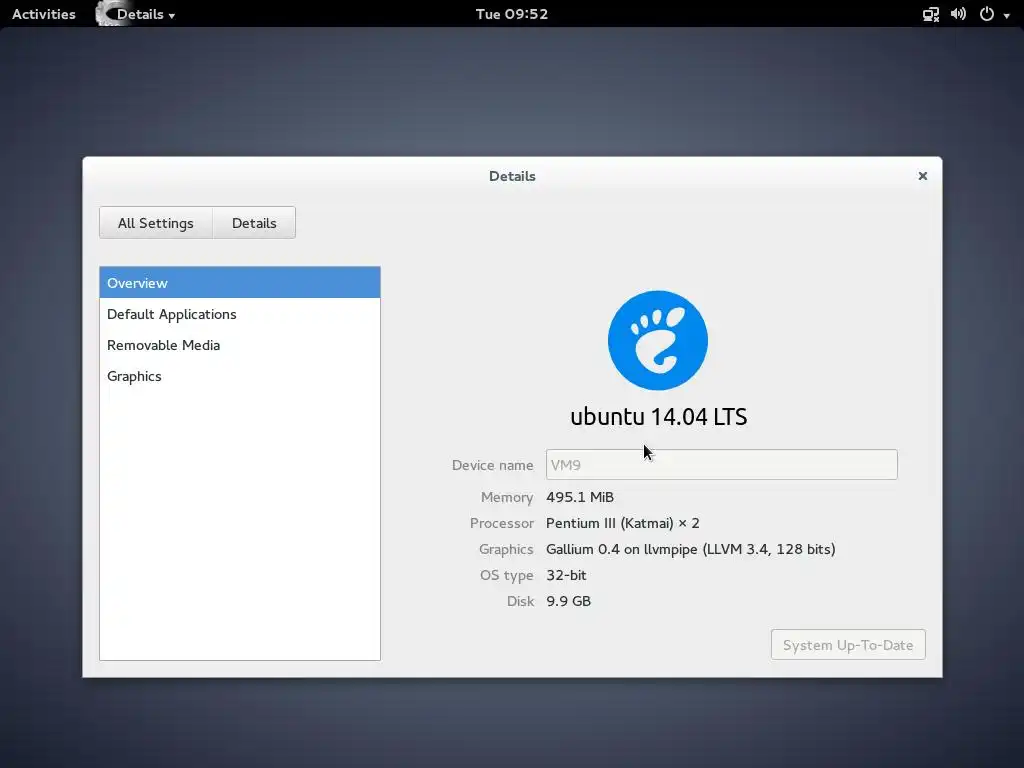Viewport: 1024px width, 768px height.
Task: Focus the Device name field
Action: point(722,464)
